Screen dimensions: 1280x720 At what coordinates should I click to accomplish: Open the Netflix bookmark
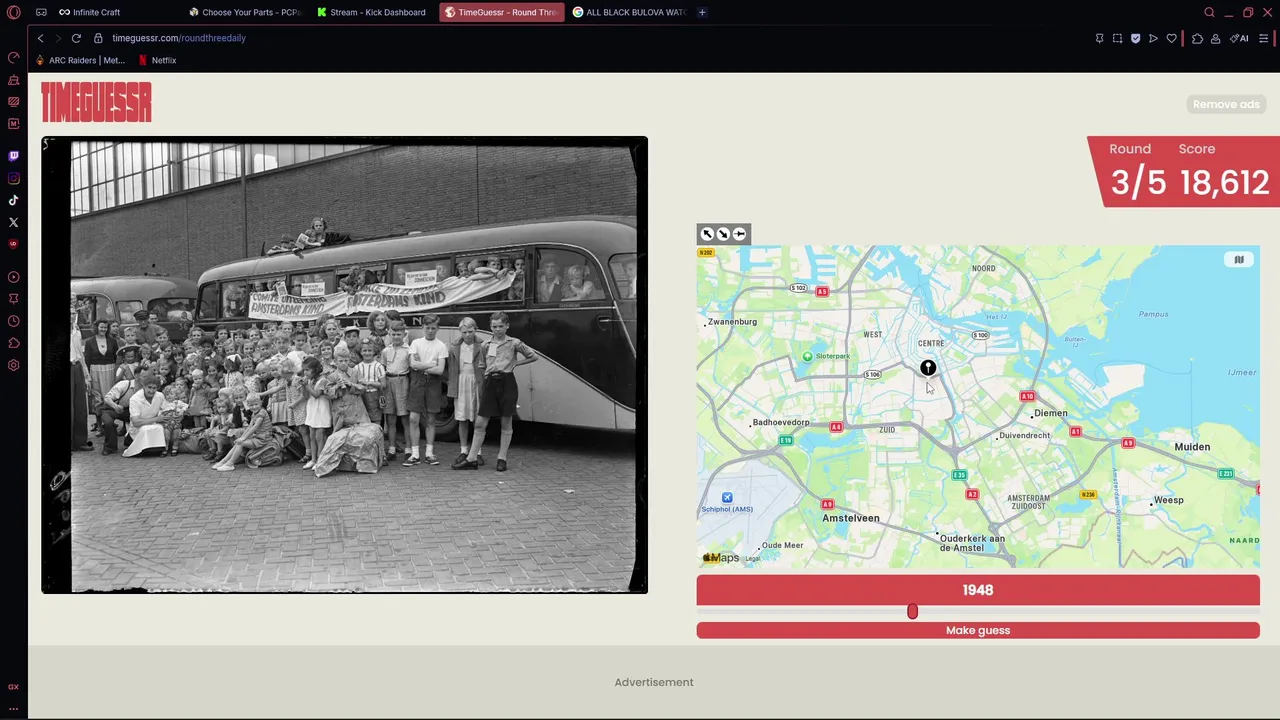157,60
